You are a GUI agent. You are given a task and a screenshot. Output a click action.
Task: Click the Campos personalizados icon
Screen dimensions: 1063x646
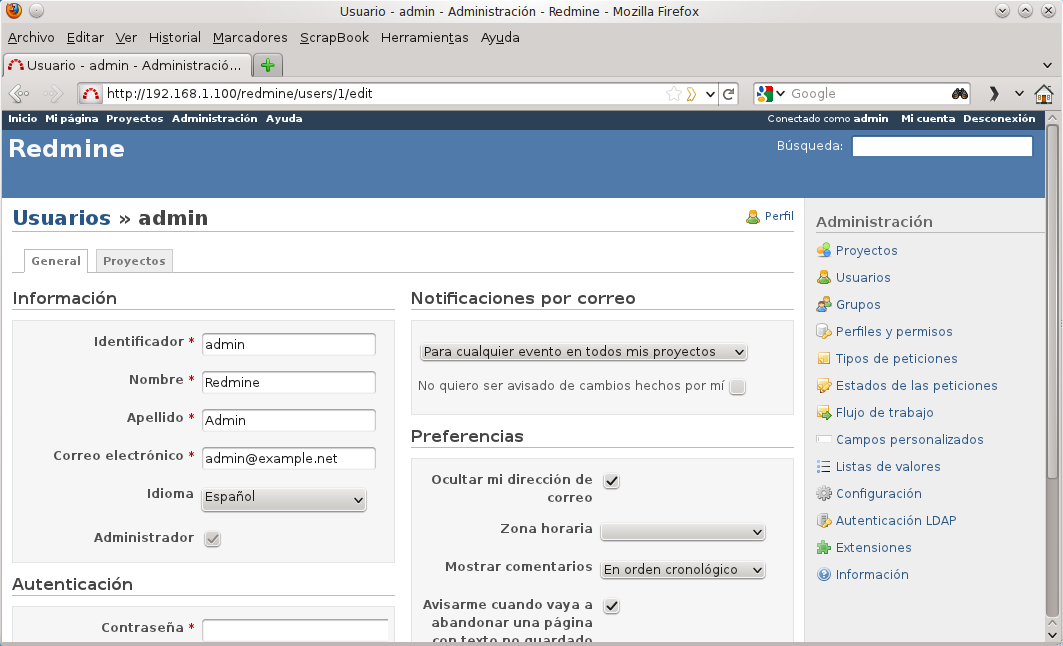point(824,439)
